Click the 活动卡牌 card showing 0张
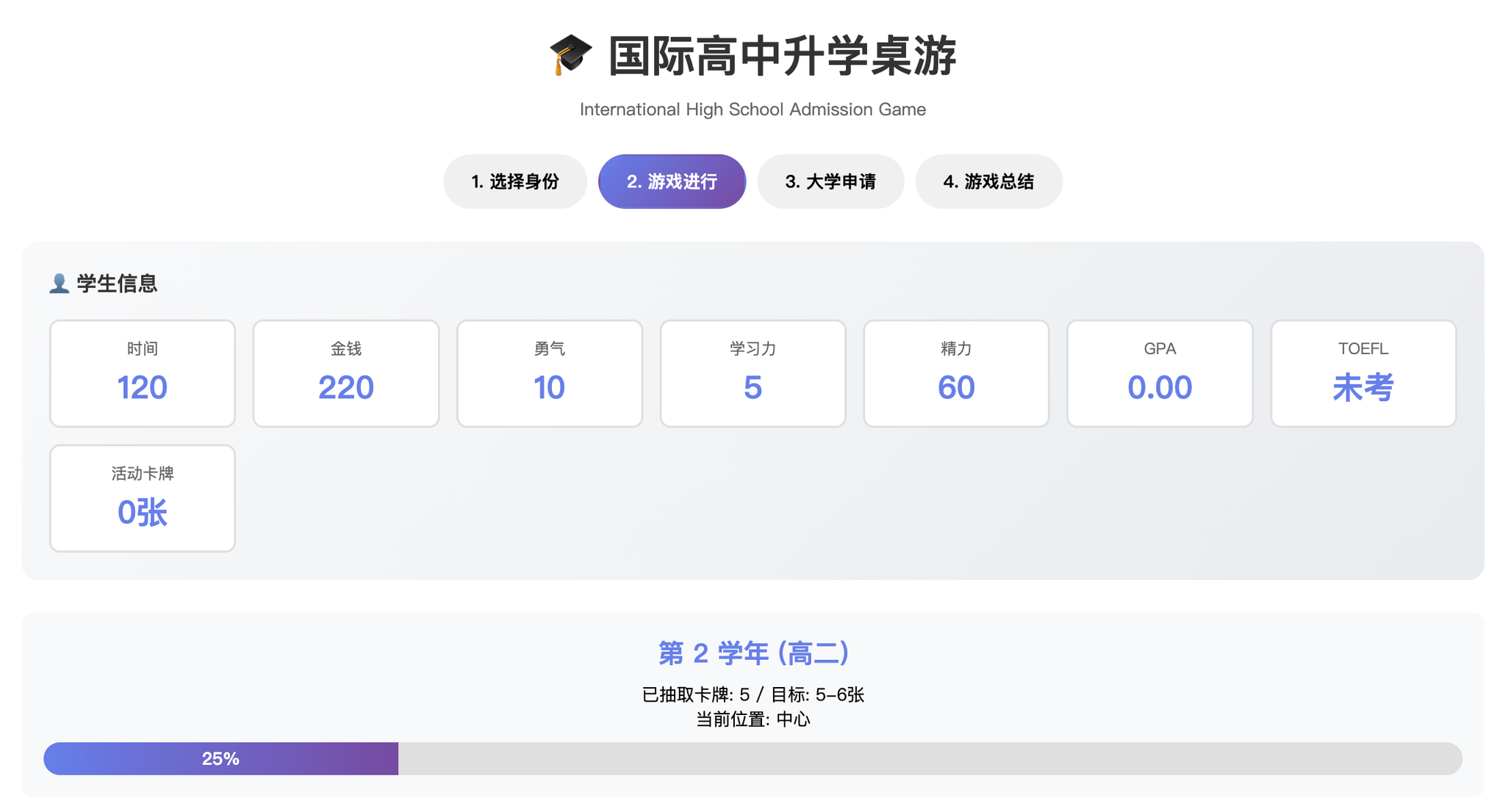The width and height of the screenshot is (1505, 812). [142, 498]
